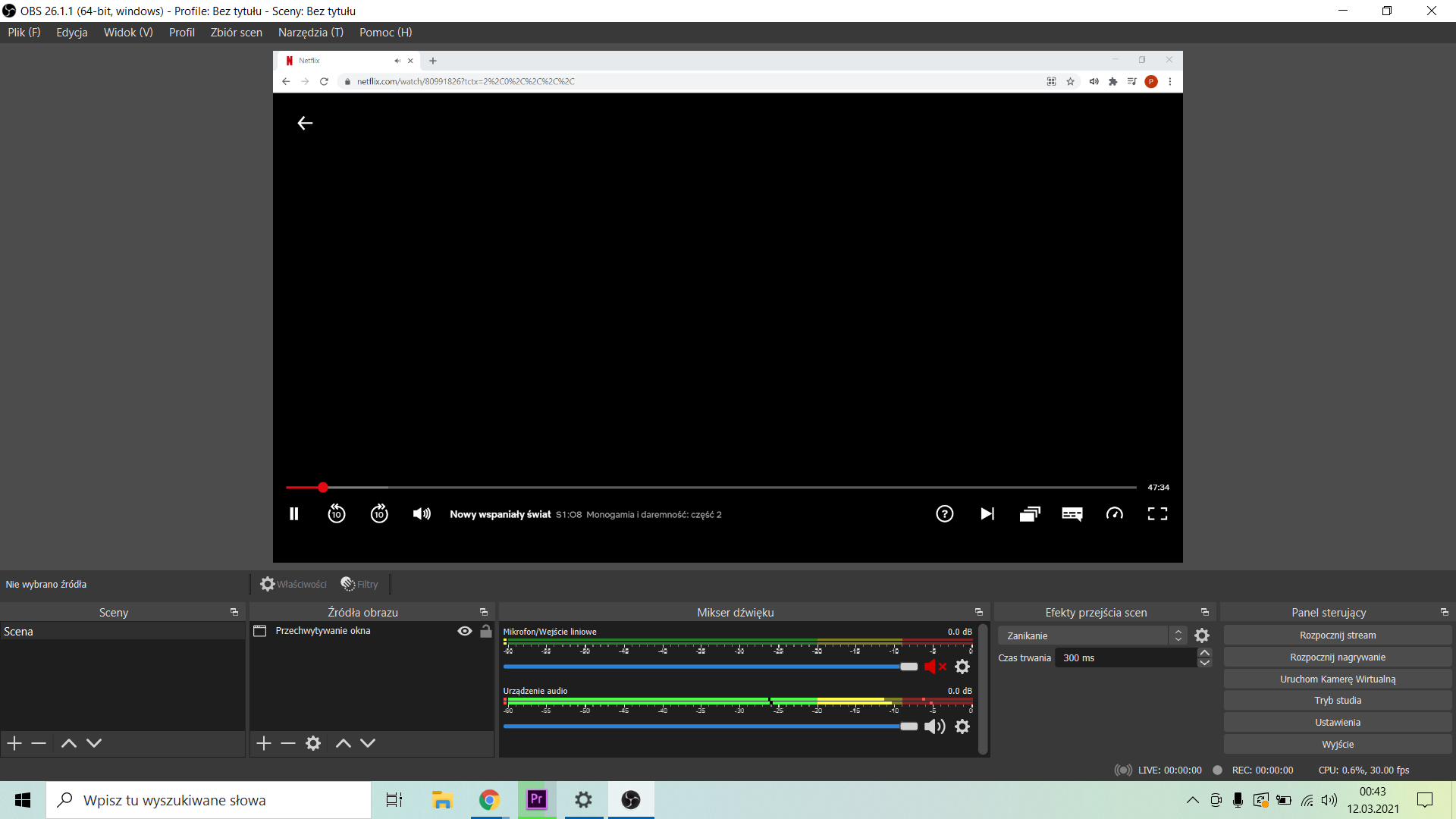
Task: Open Chrome from Windows taskbar
Action: click(489, 800)
